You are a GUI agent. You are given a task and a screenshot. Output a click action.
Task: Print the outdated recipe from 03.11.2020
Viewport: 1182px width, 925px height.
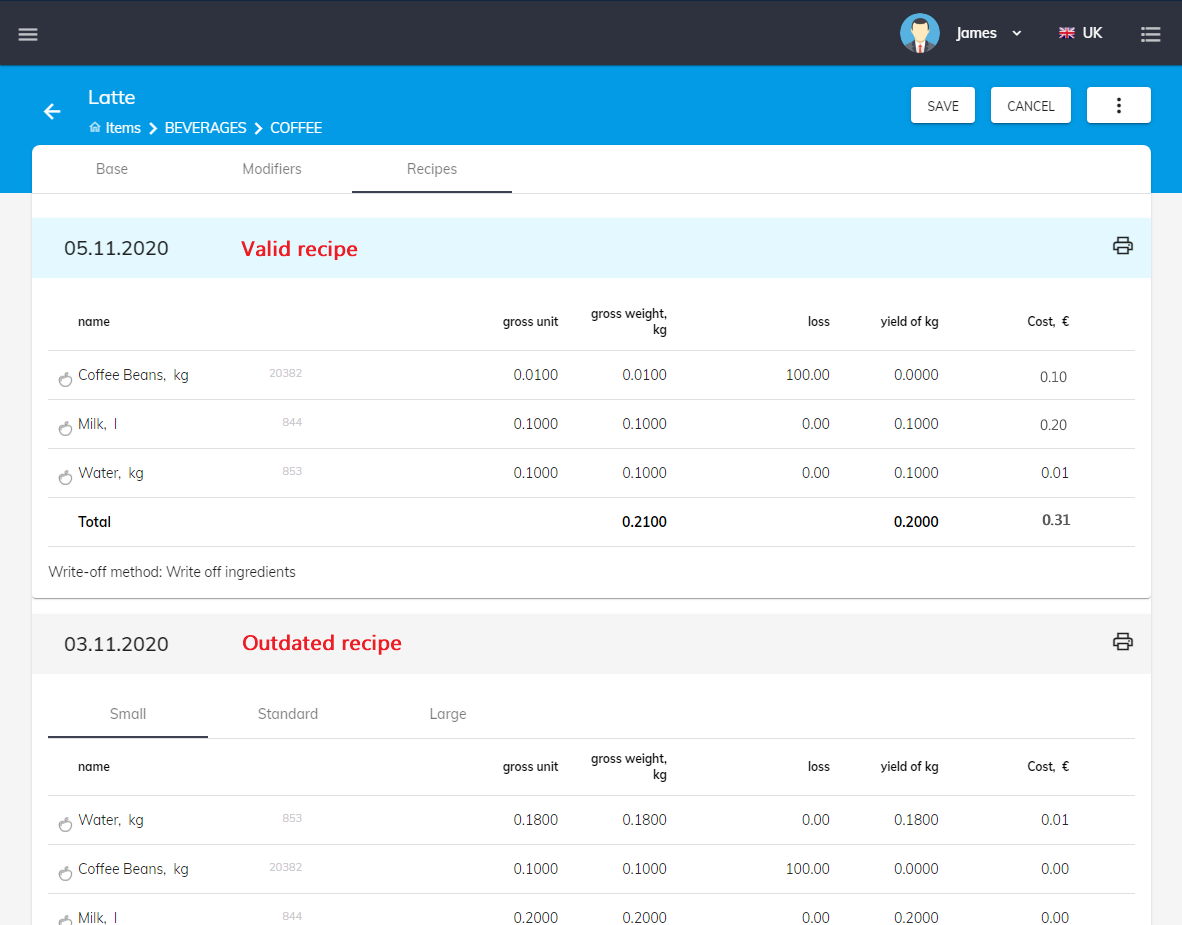[1122, 642]
